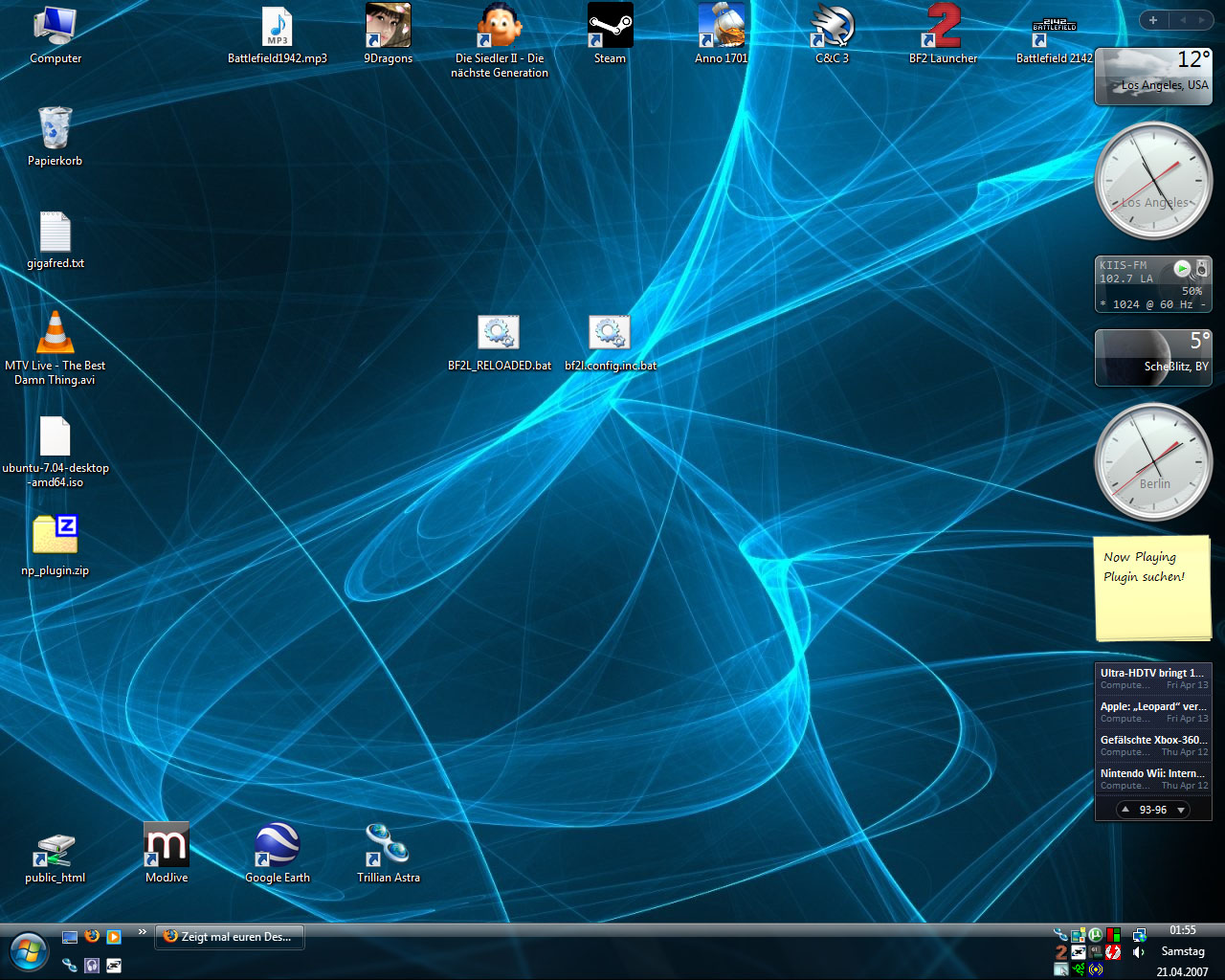Click the sidebar next gadgets arrow
The image size is (1225, 980).
(1201, 20)
